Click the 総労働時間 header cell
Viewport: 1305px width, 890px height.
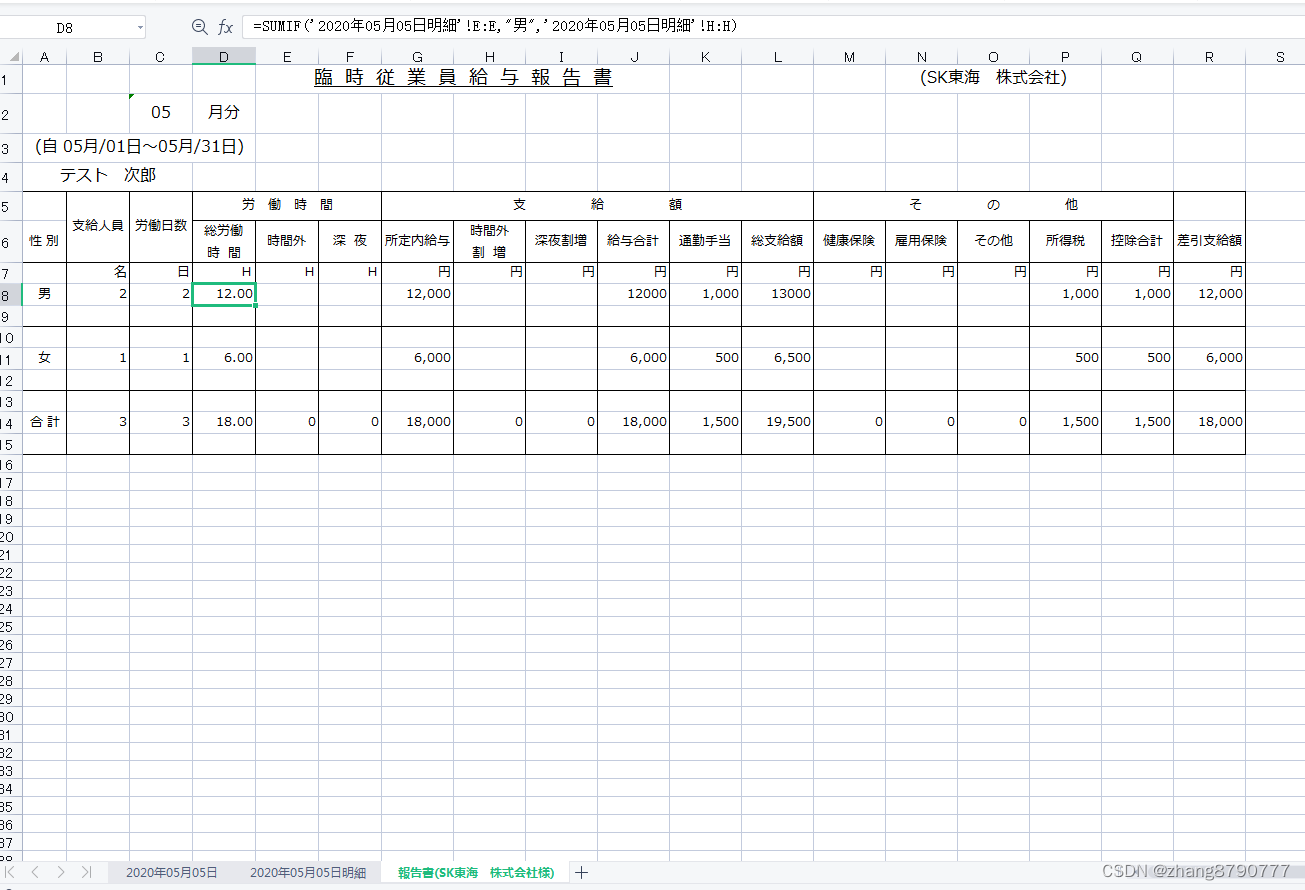[x=224, y=241]
